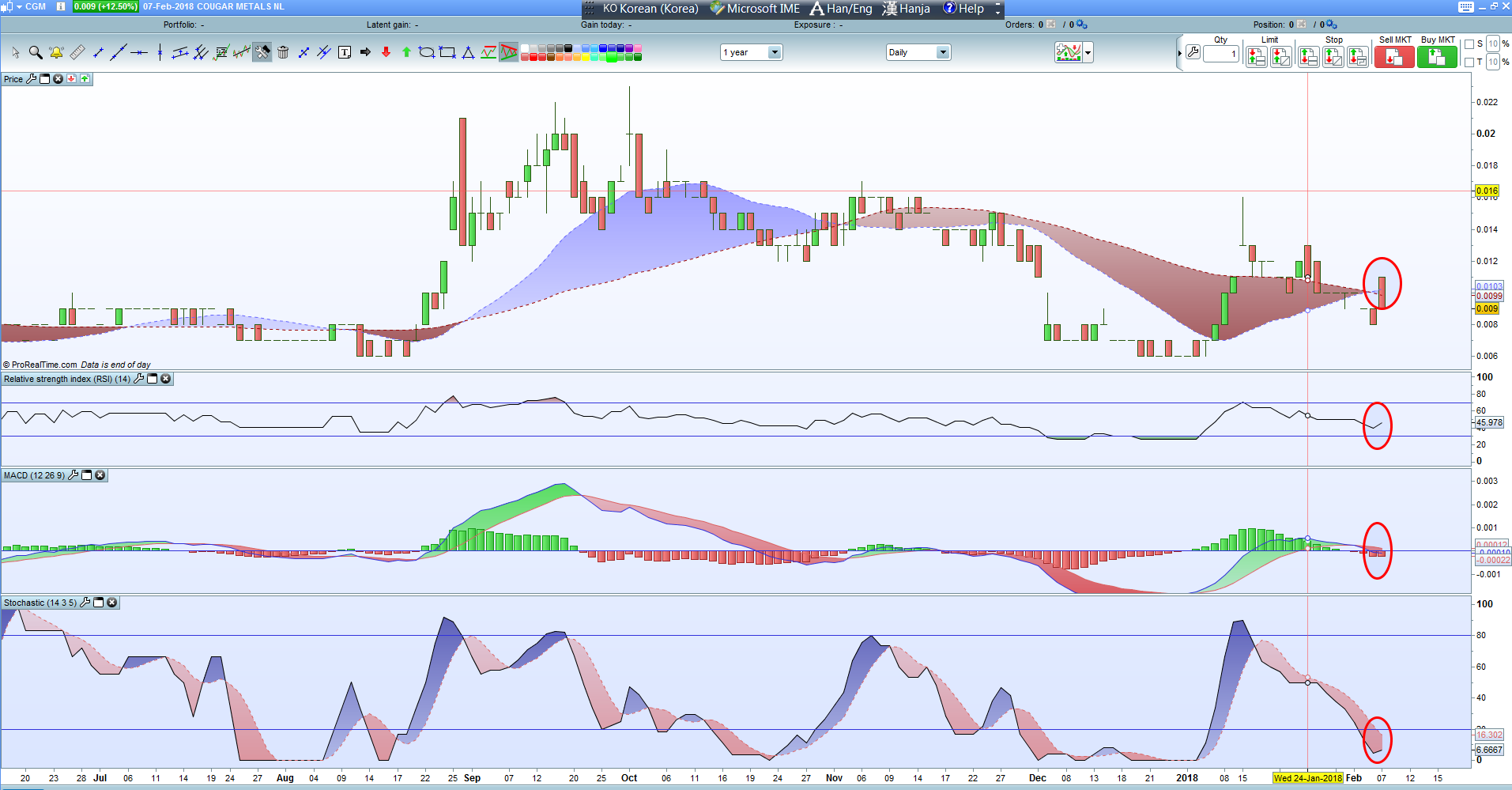The height and width of the screenshot is (790, 1512).
Task: Click the Qty quantity input field
Action: [1221, 54]
